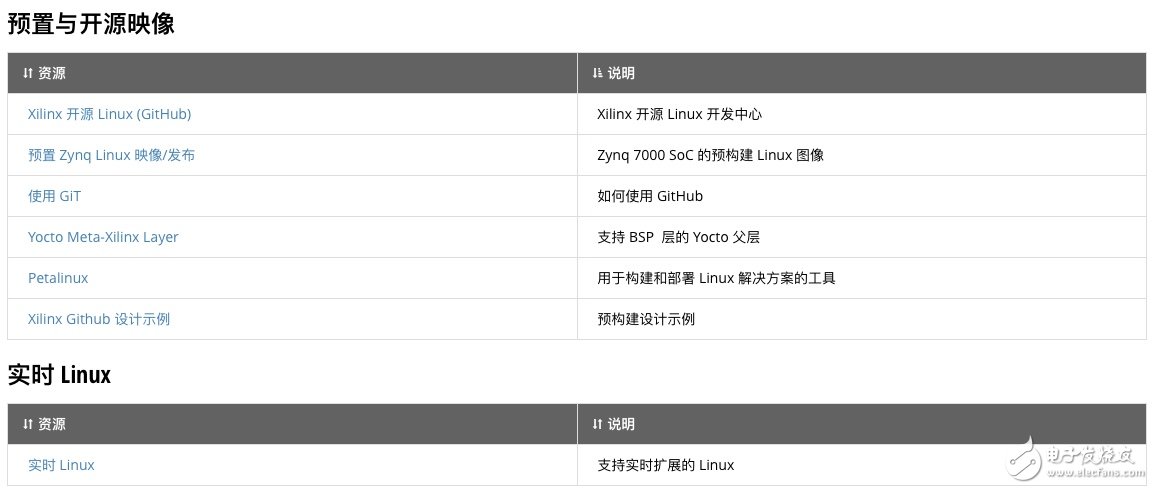Select the Xilinx 开源 Linux 开发中心 description cell
Image resolution: width=1153 pixels, height=489 pixels.
point(679,114)
